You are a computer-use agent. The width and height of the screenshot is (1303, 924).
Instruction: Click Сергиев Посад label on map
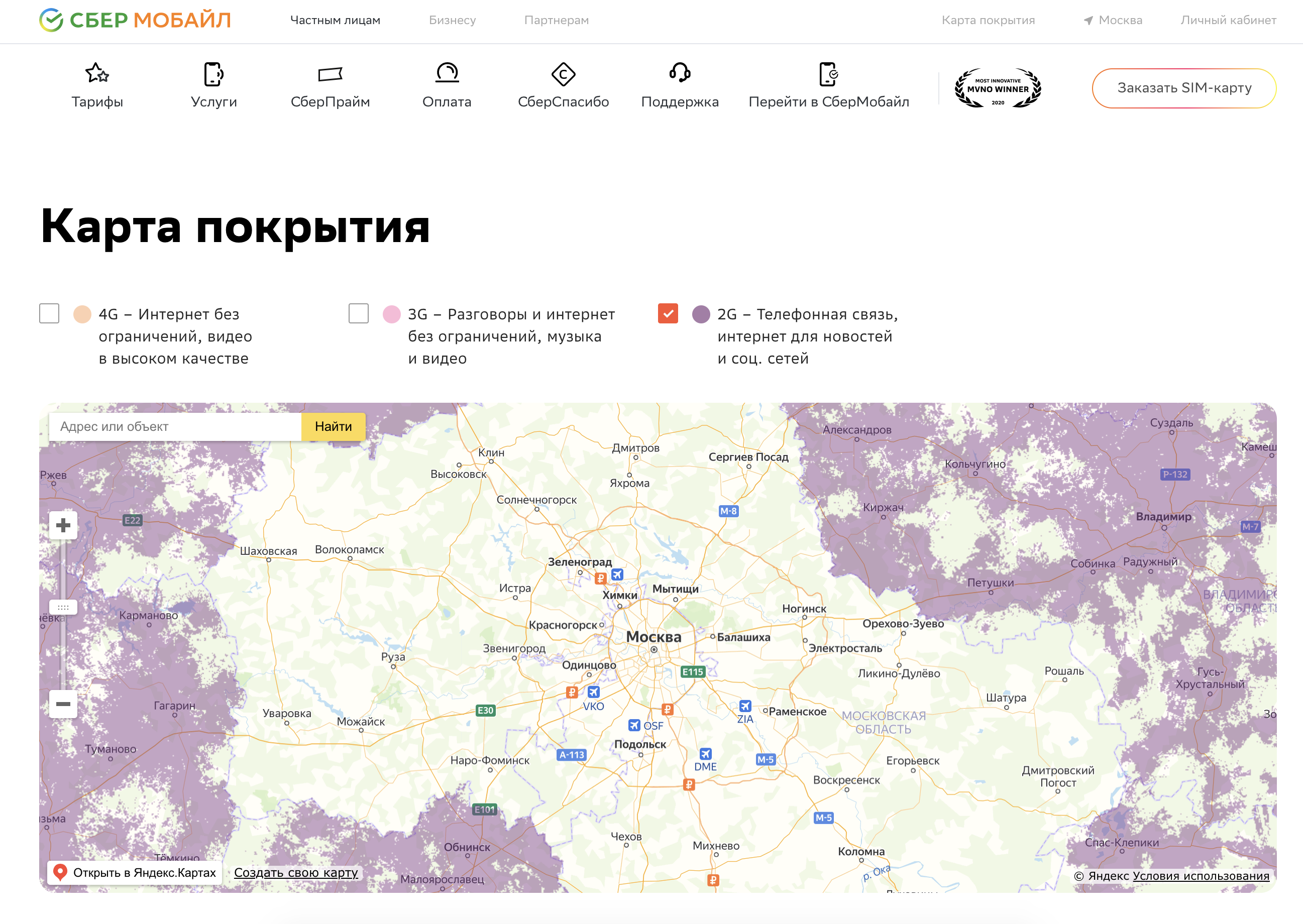(x=748, y=457)
